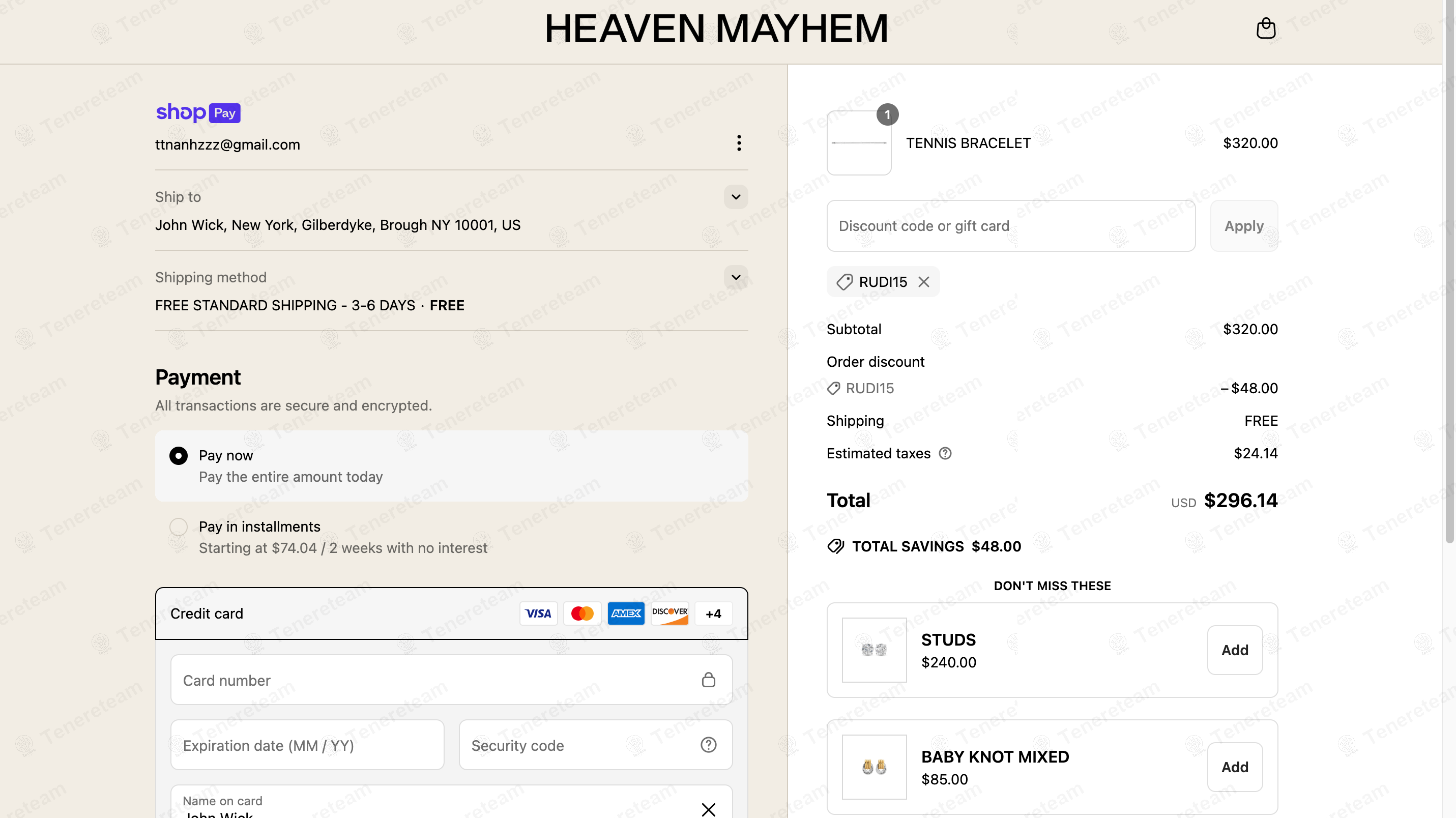1456x818 pixels.
Task: Open the three-dot account options menu
Action: pyautogui.click(x=739, y=143)
